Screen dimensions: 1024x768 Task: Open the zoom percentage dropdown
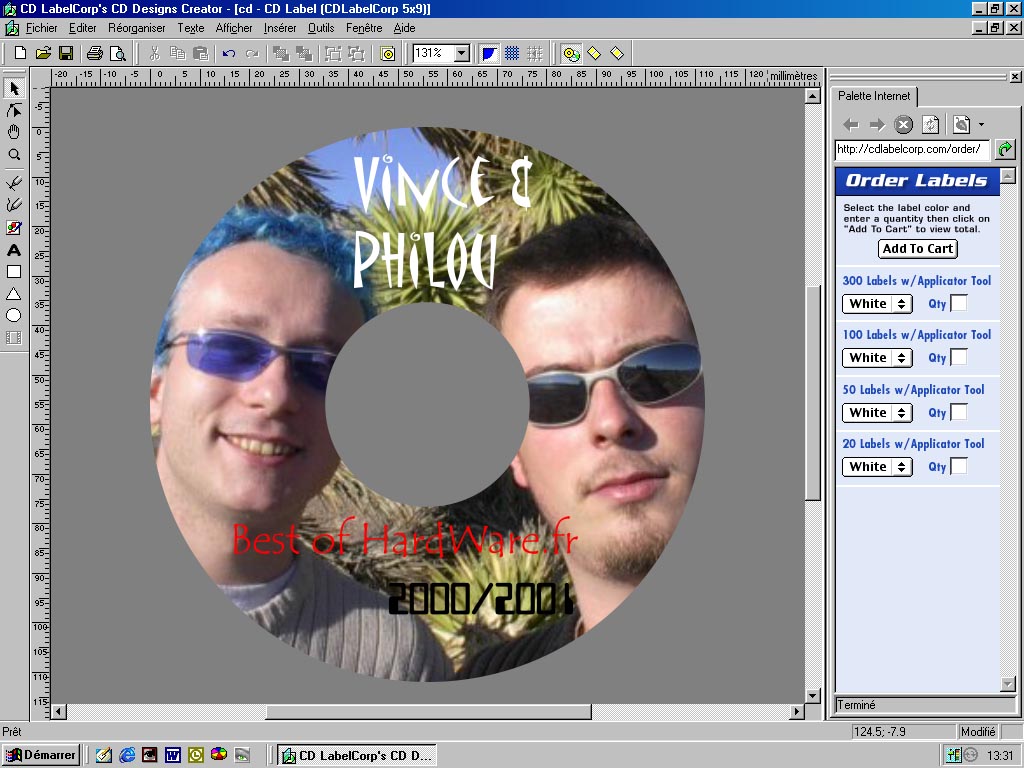tap(462, 54)
